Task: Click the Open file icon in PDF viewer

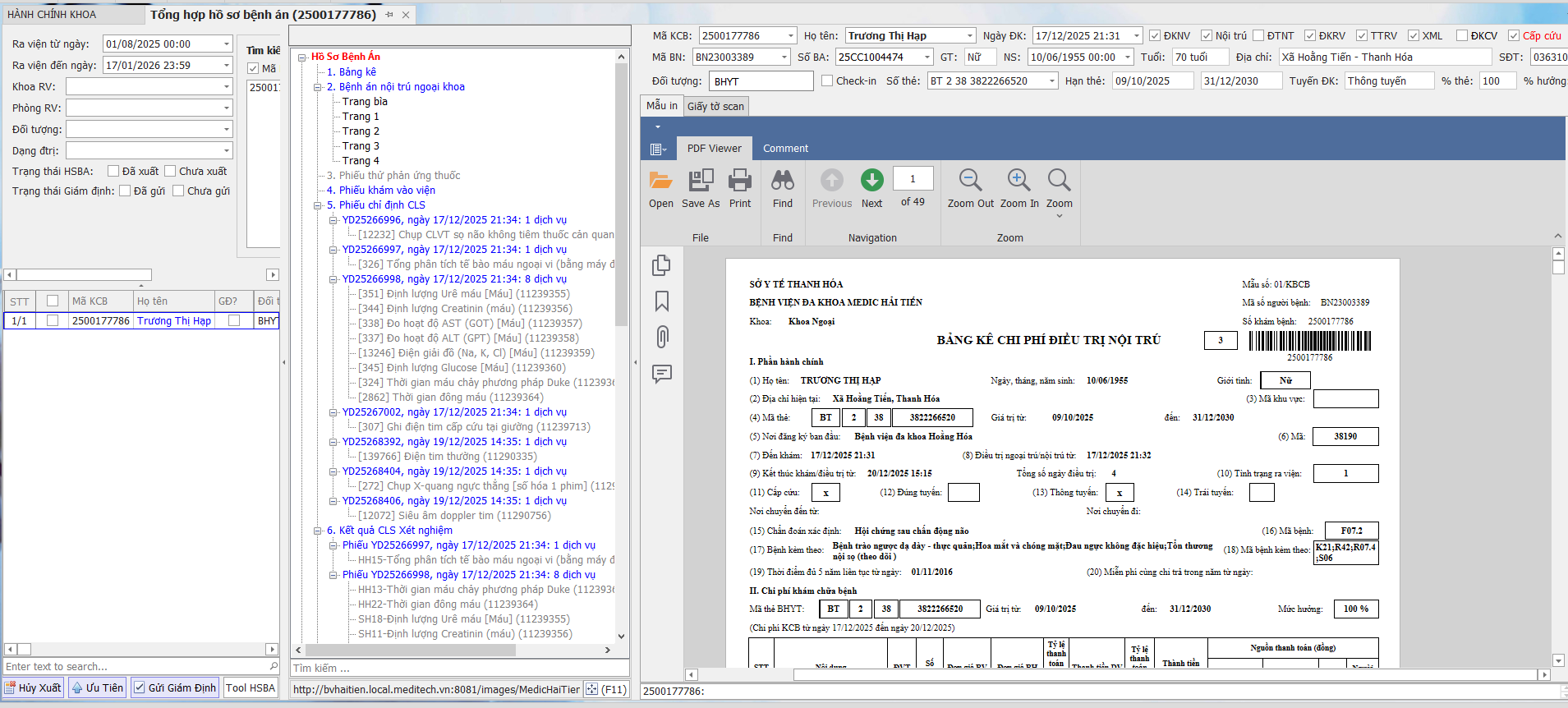Action: (660, 181)
